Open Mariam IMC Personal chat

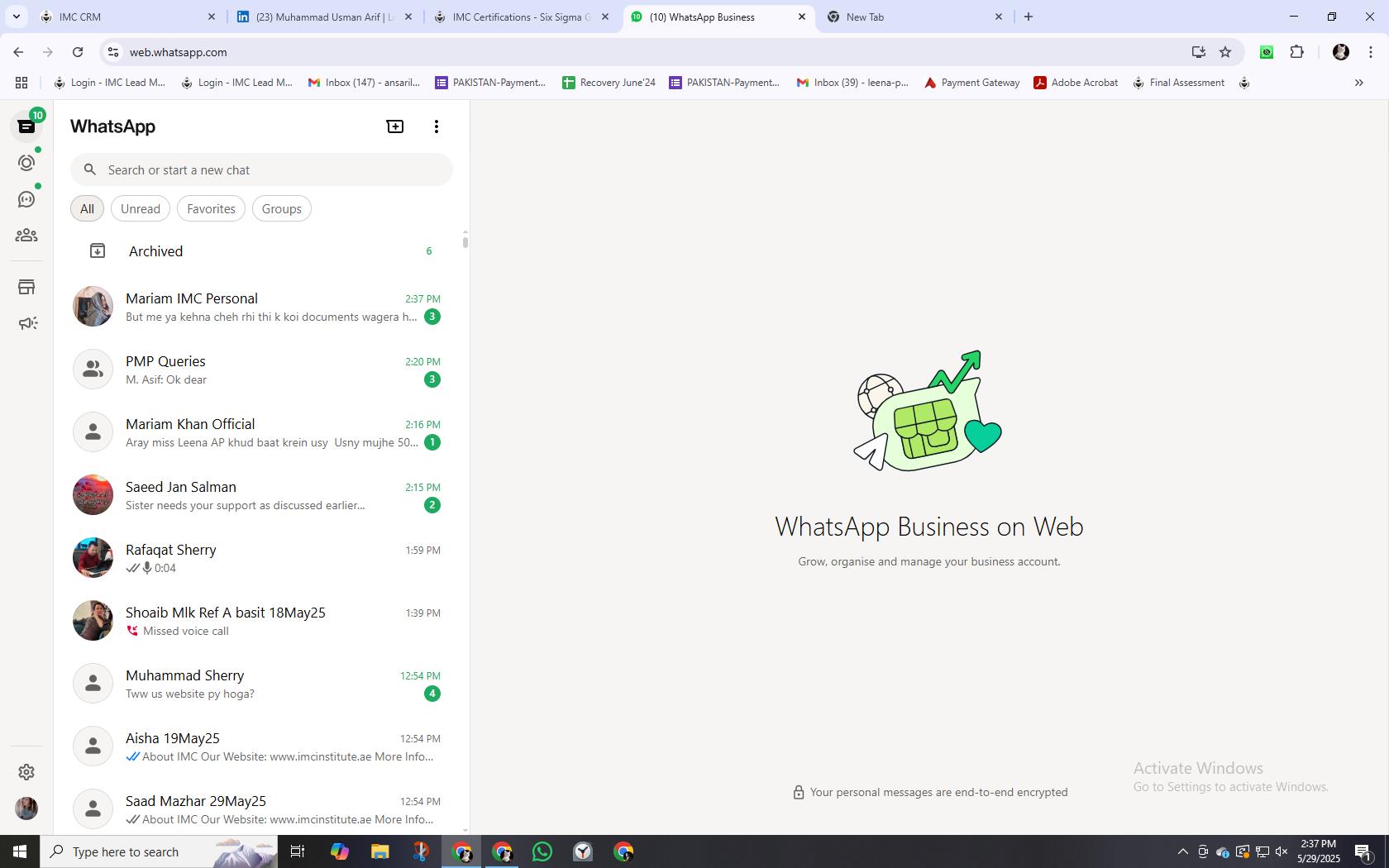point(261,307)
